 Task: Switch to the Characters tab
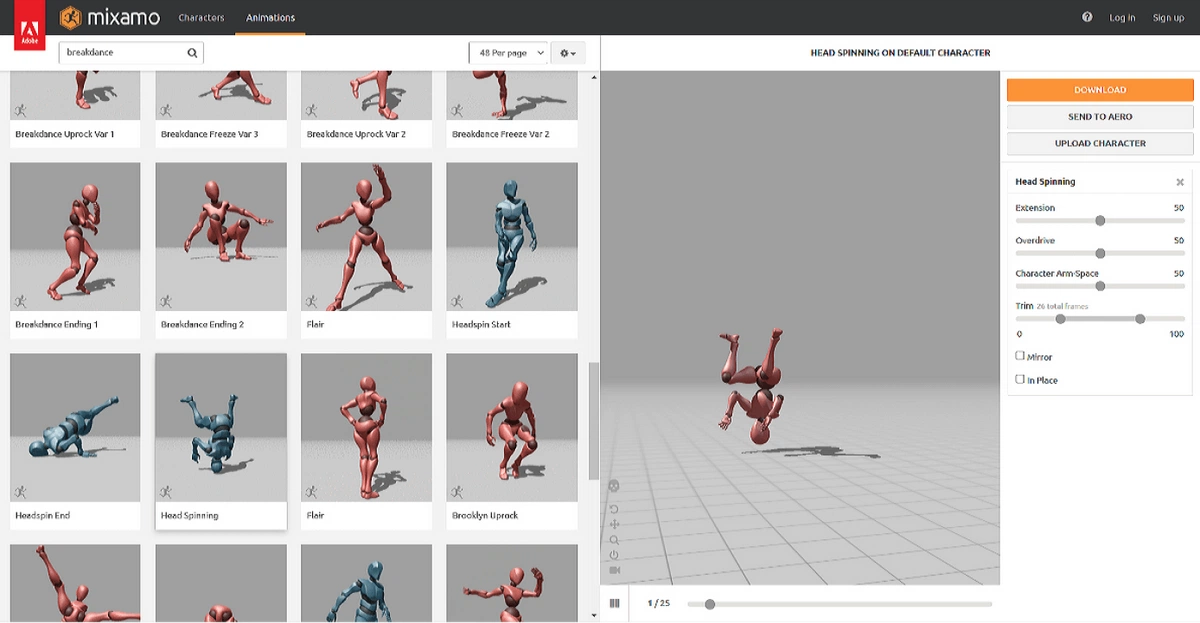(x=201, y=18)
